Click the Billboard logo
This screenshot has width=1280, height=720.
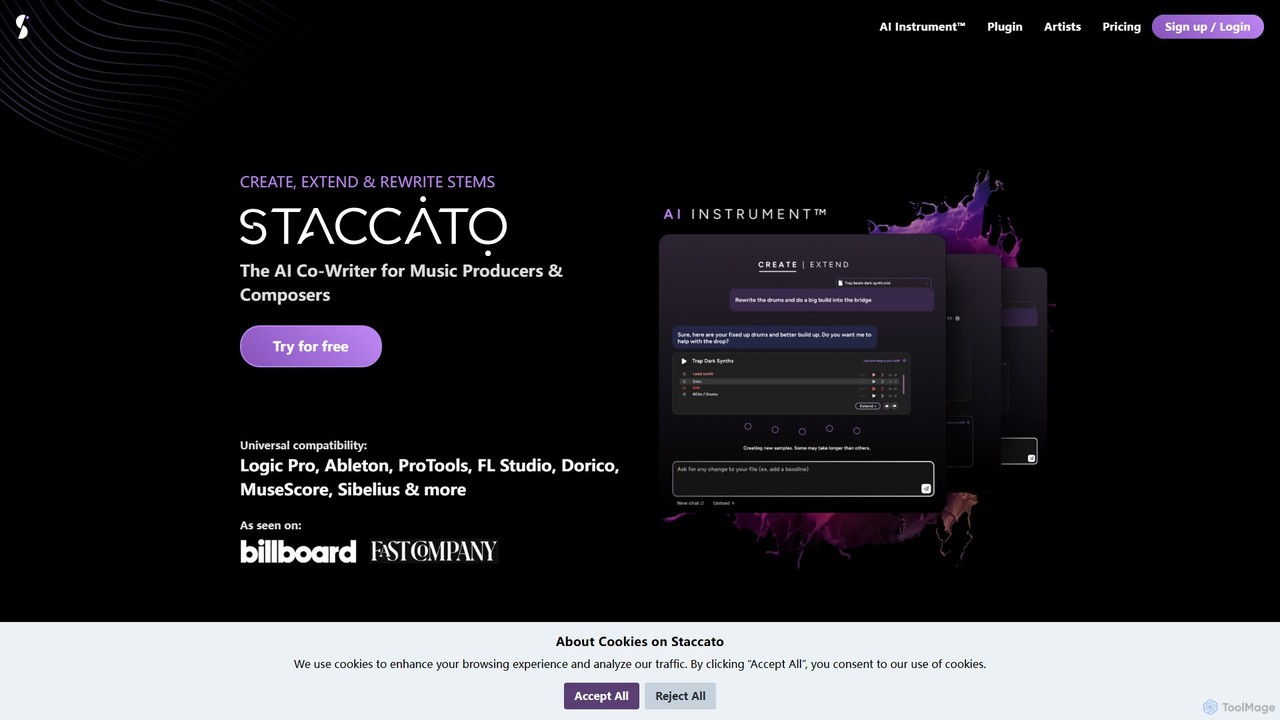pos(298,551)
